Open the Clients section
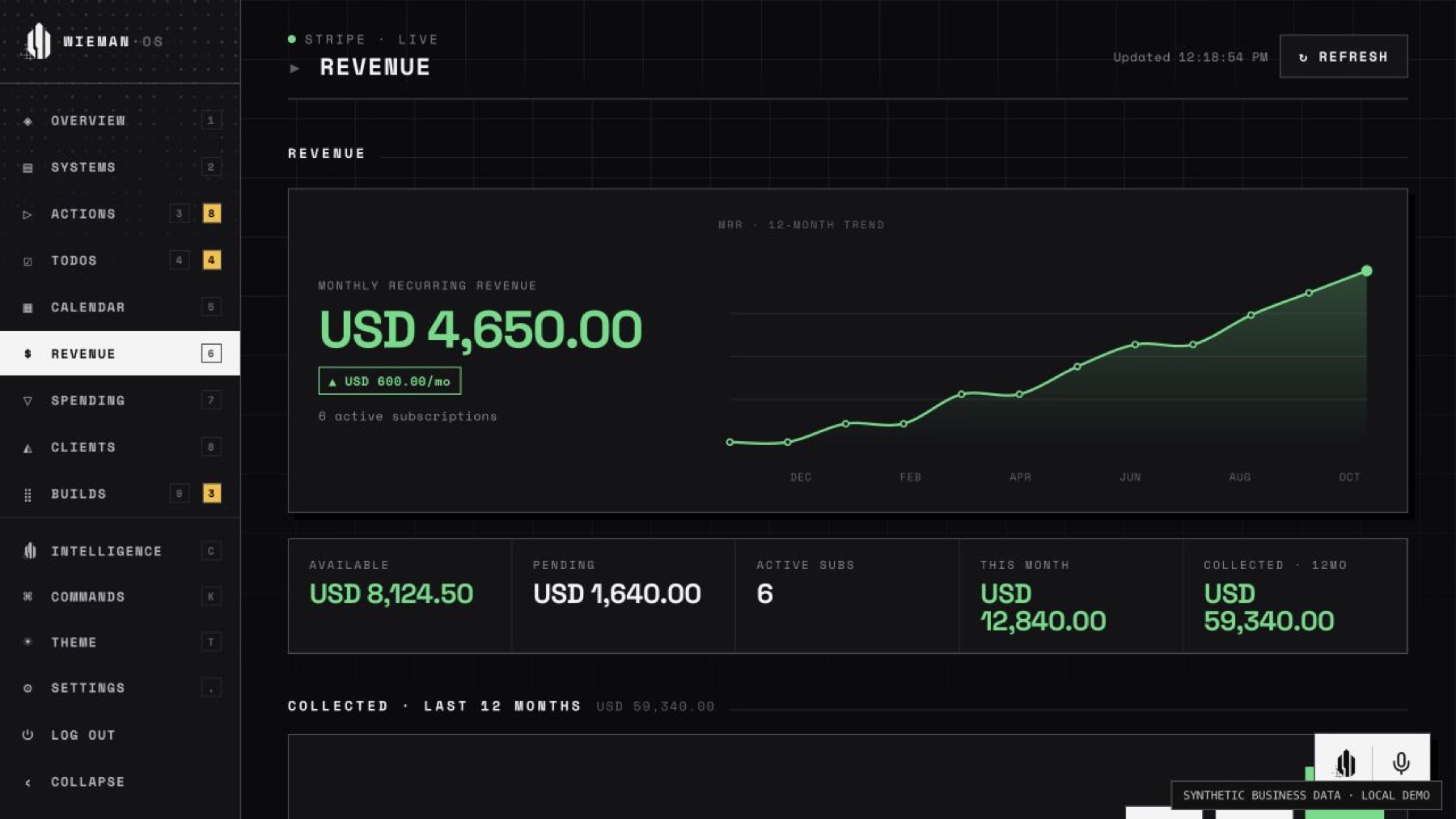 [x=120, y=448]
